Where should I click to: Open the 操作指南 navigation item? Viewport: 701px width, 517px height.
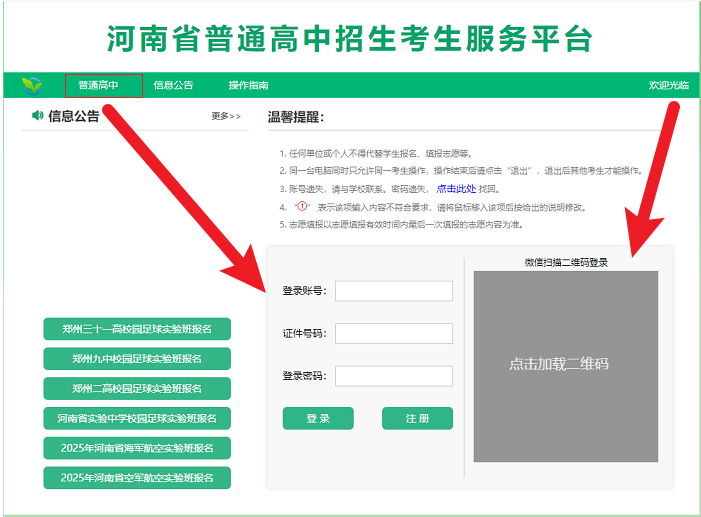pos(248,86)
